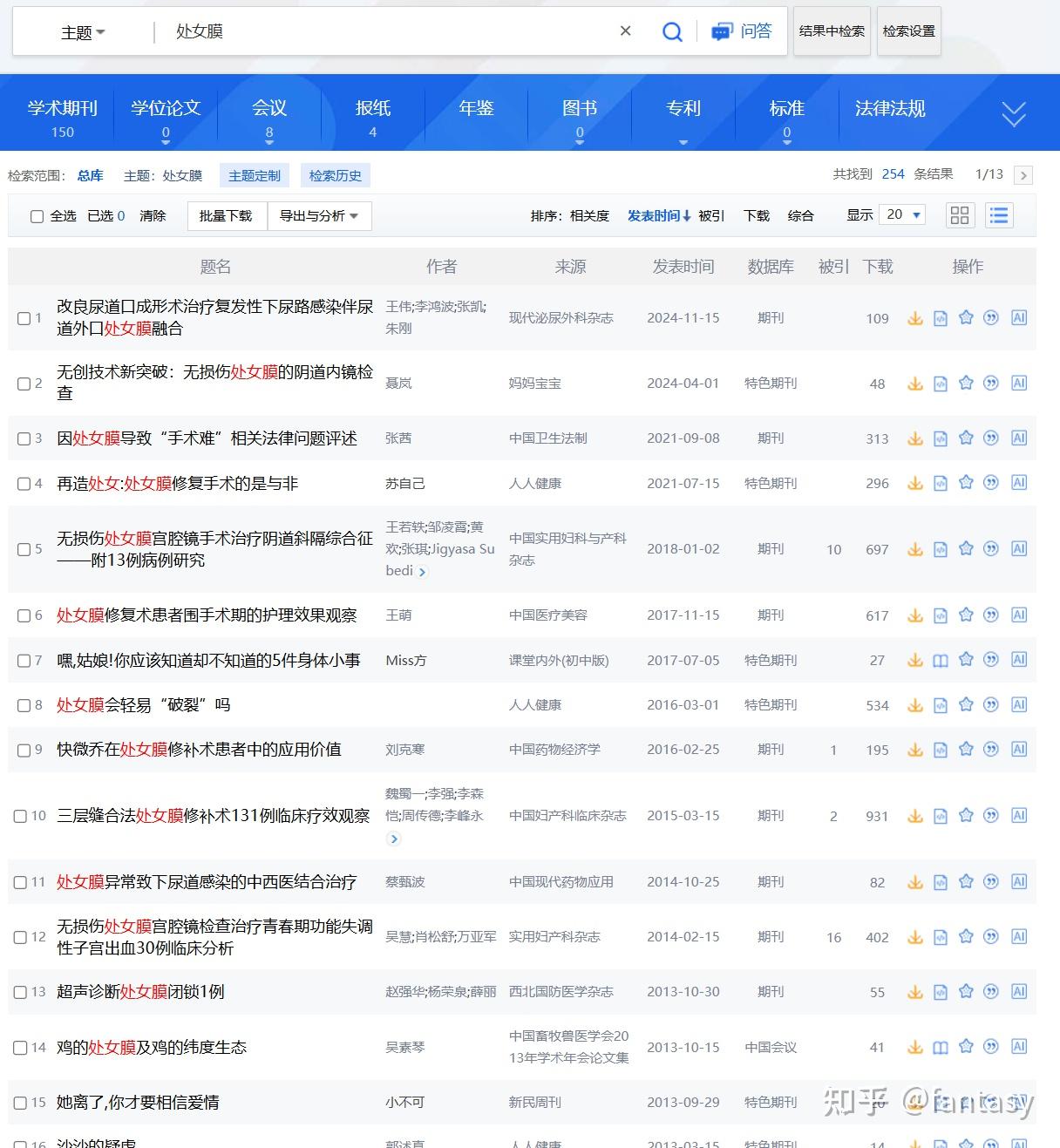1060x1148 pixels.
Task: Open book-reader icon for 吴素琴 article
Action: click(x=941, y=1047)
